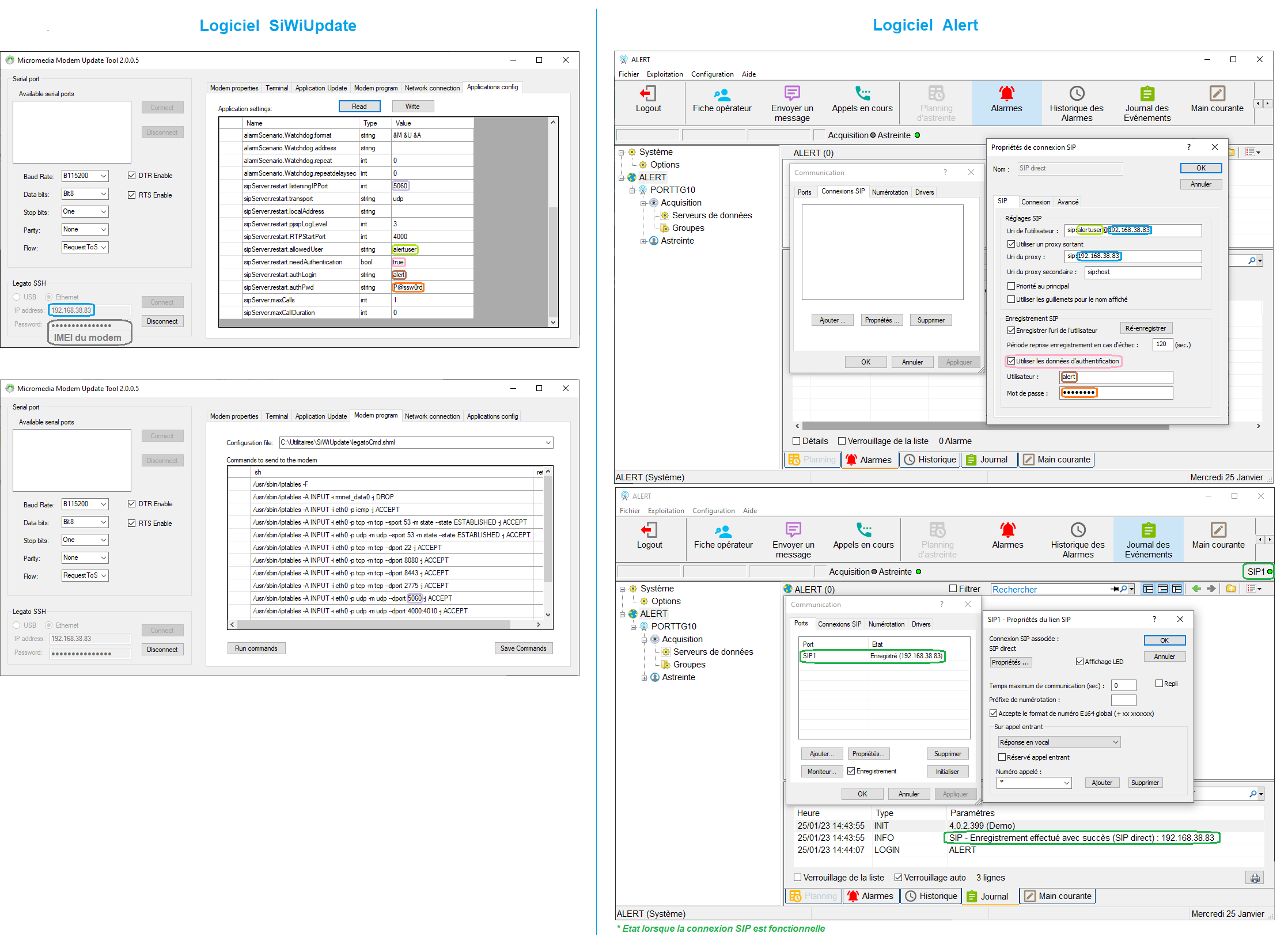Open Appels en cours panel
This screenshot has width=1288, height=941.
(x=862, y=102)
